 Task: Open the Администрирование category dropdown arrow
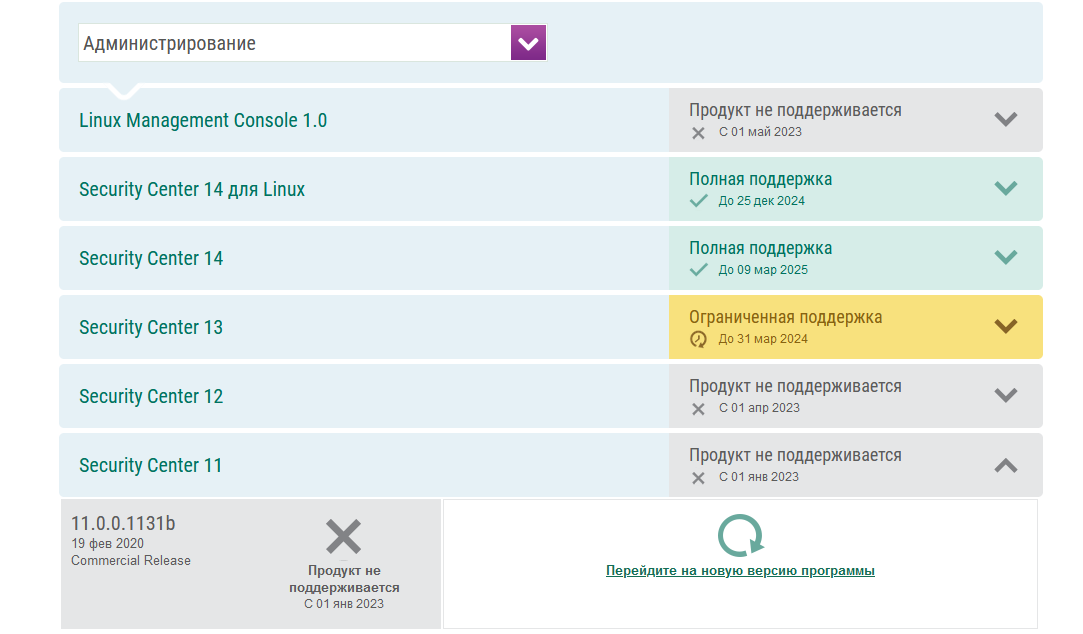click(528, 43)
